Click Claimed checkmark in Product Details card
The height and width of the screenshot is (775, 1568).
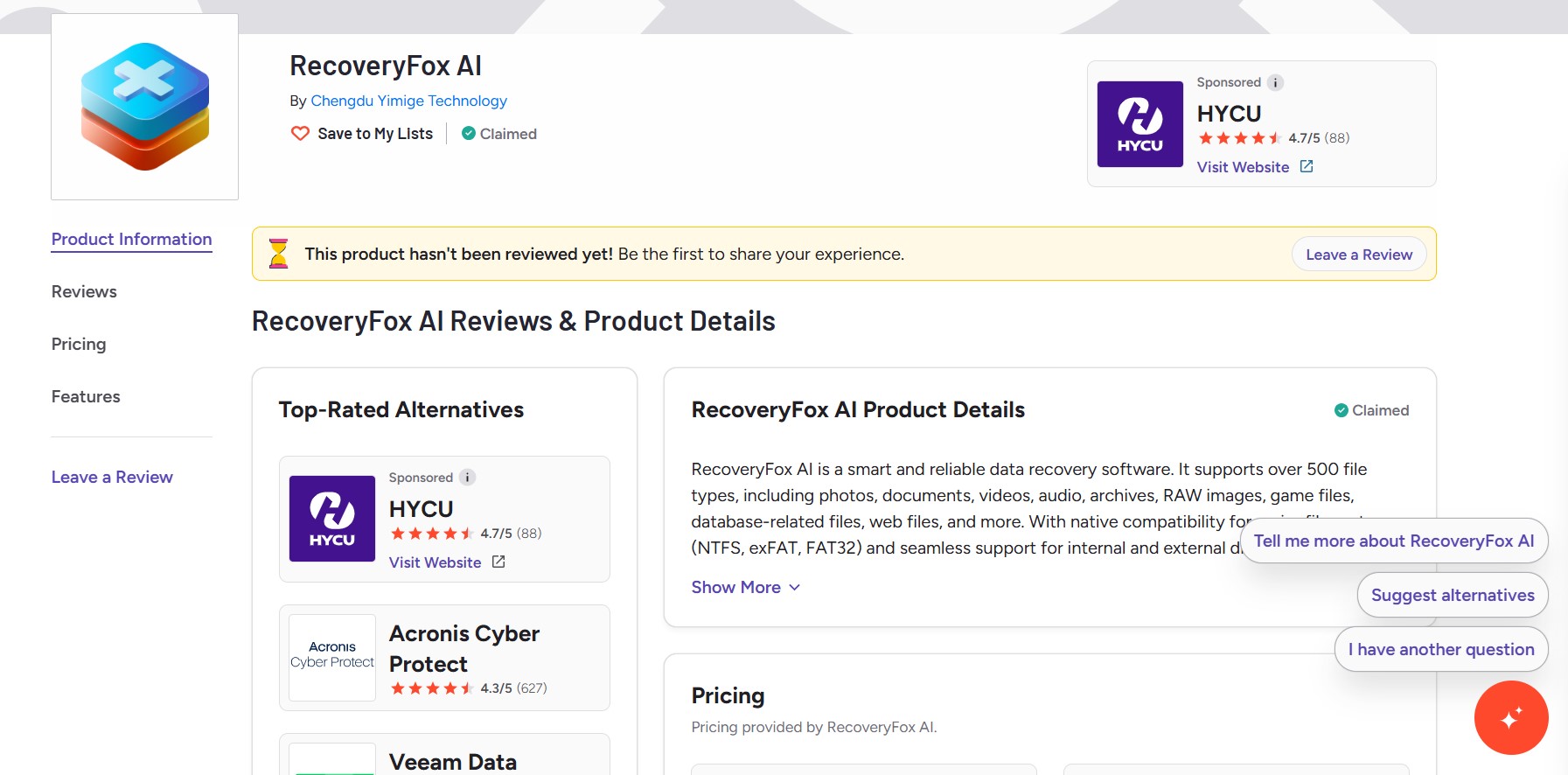coord(1341,410)
